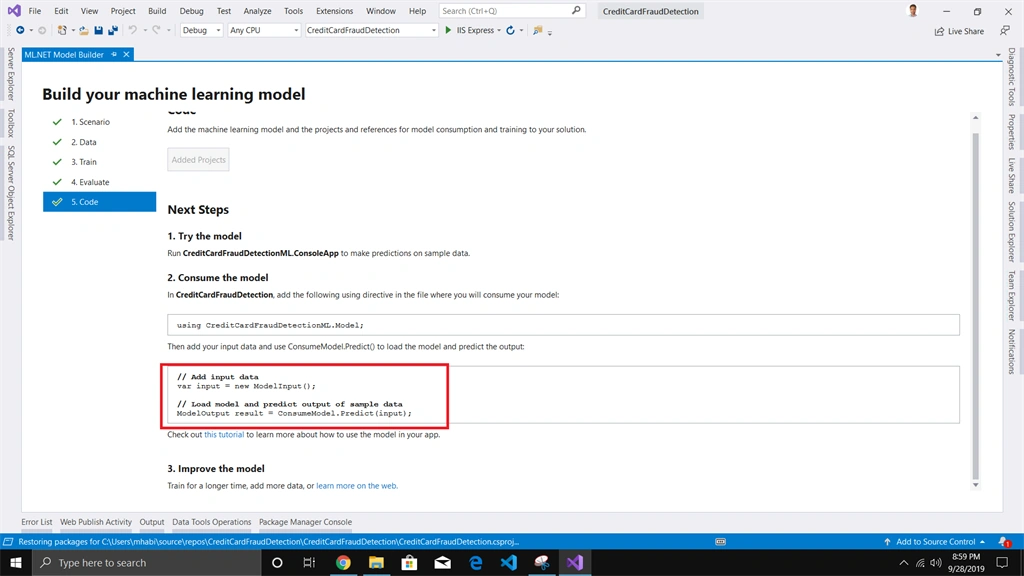Switch to the Package Manager Console tab
The image size is (1024, 576).
click(305, 522)
